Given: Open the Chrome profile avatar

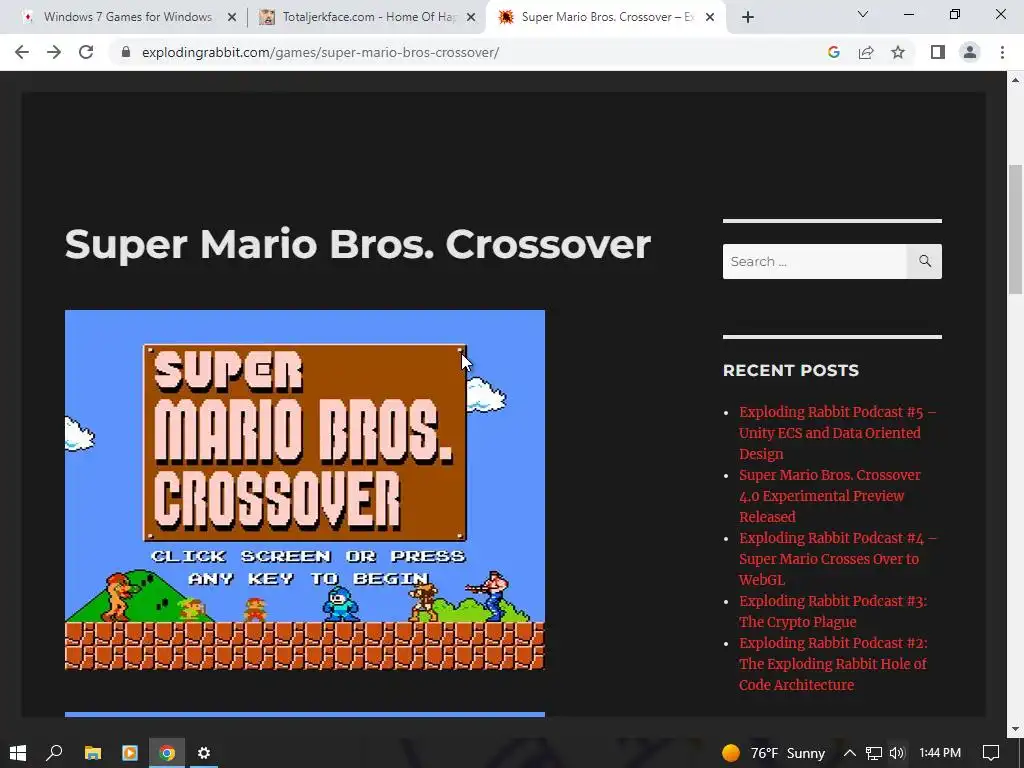Looking at the screenshot, I should tap(970, 52).
